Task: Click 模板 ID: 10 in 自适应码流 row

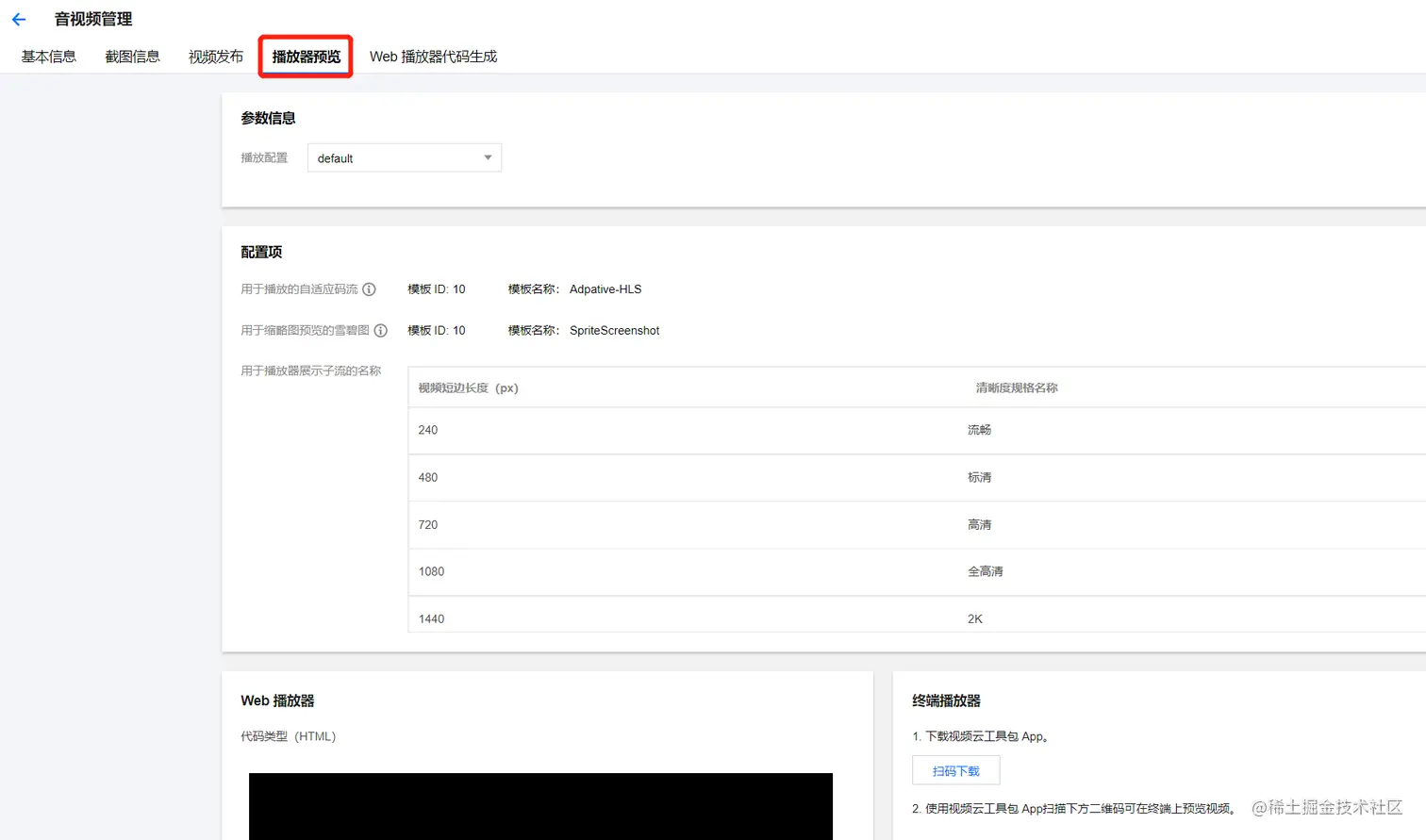Action: coord(437,289)
